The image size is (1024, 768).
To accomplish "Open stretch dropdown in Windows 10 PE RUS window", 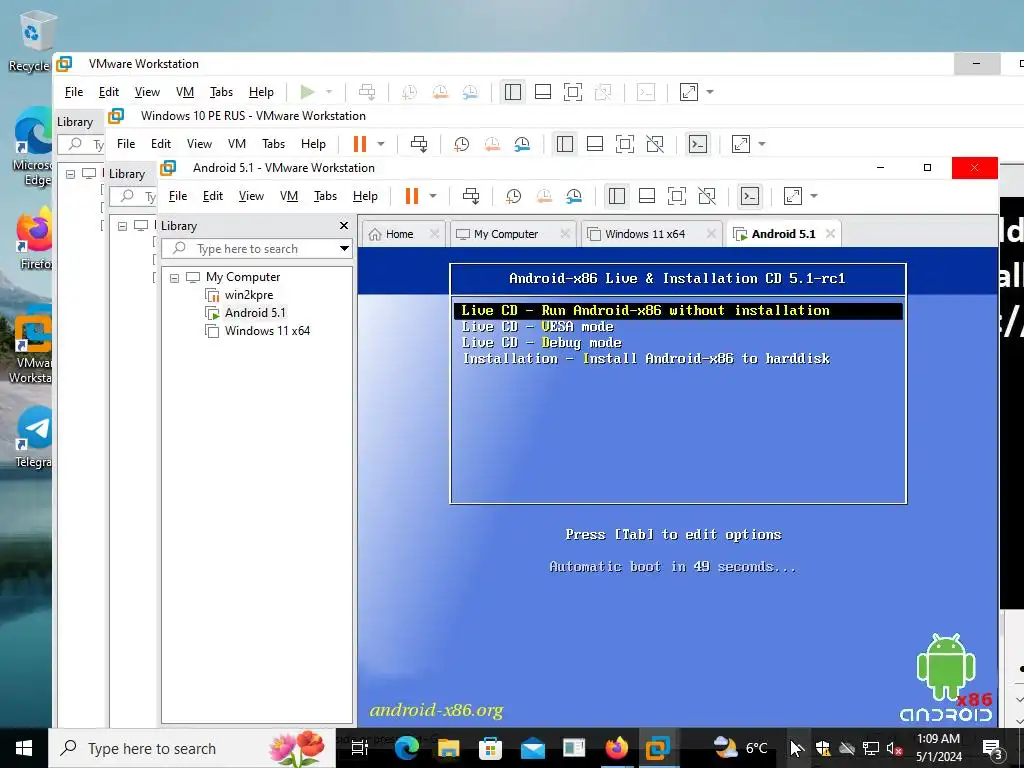I will coord(762,144).
